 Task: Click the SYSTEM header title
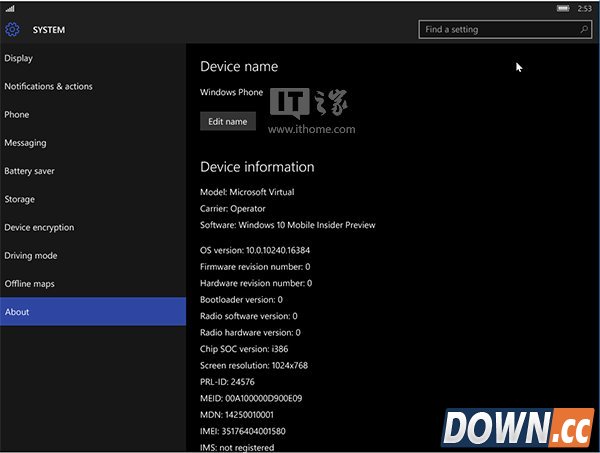click(x=49, y=30)
